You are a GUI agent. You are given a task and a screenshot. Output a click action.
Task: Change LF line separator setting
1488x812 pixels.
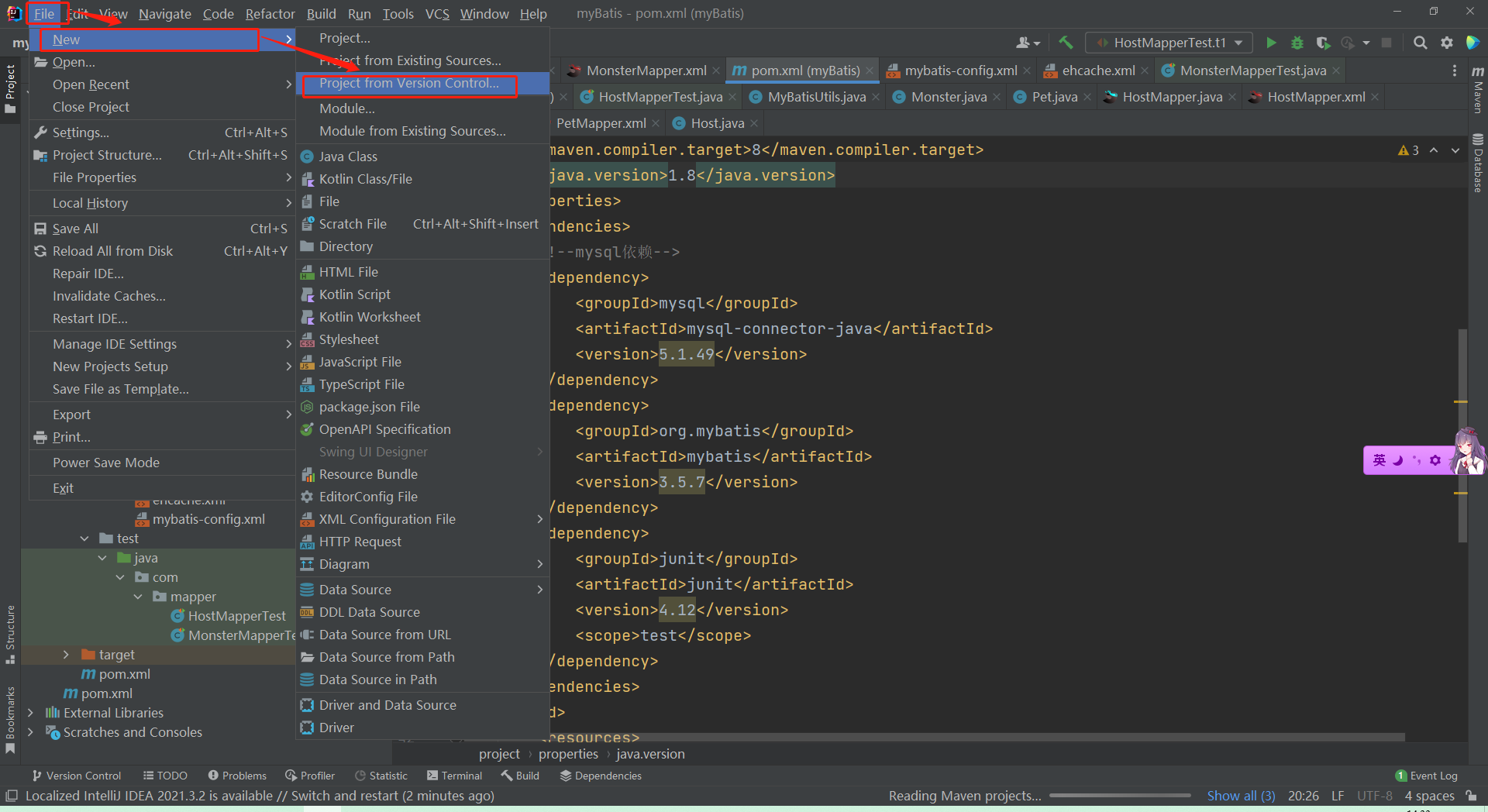click(1338, 796)
